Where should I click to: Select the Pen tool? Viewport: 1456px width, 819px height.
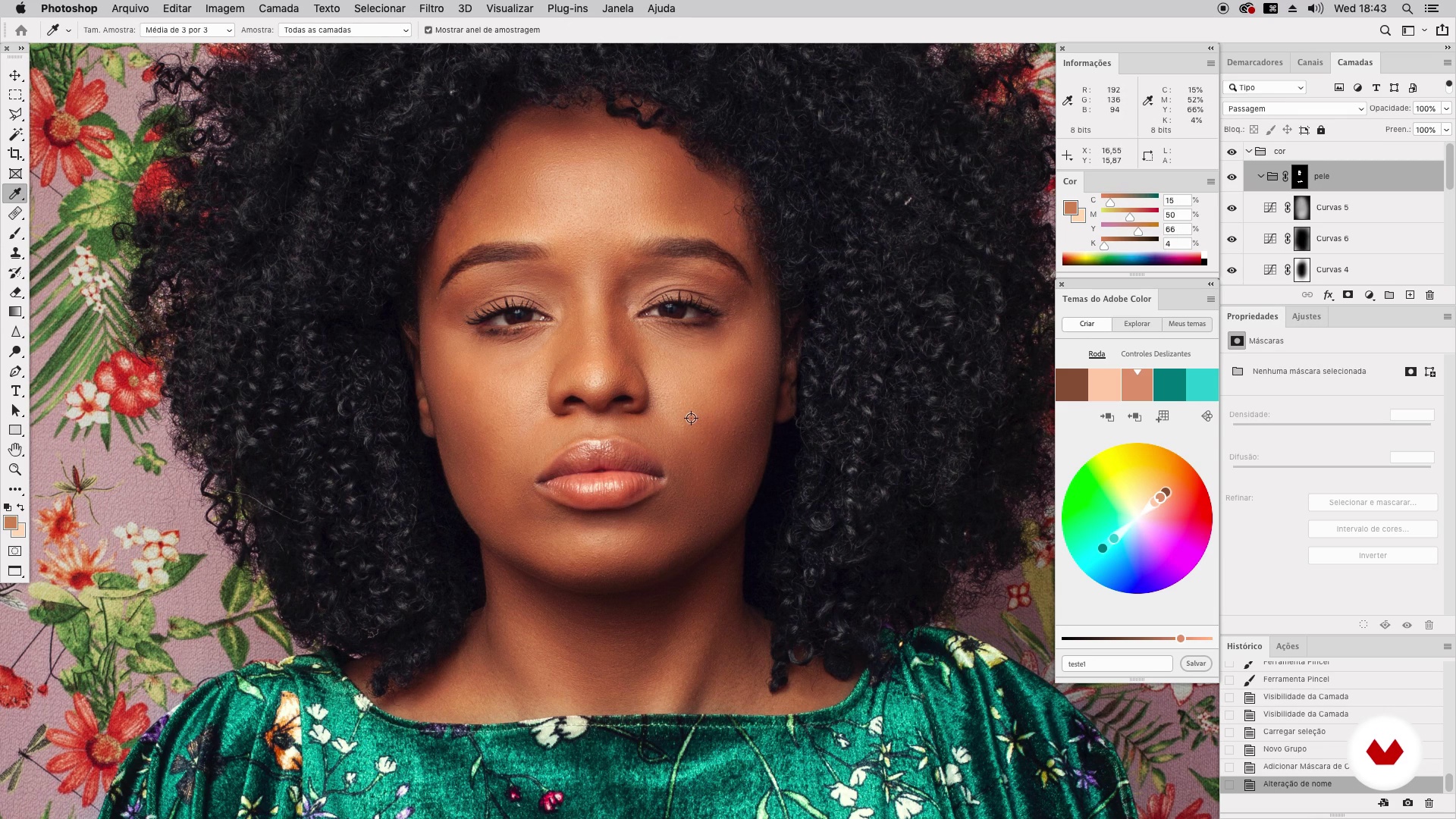point(15,372)
